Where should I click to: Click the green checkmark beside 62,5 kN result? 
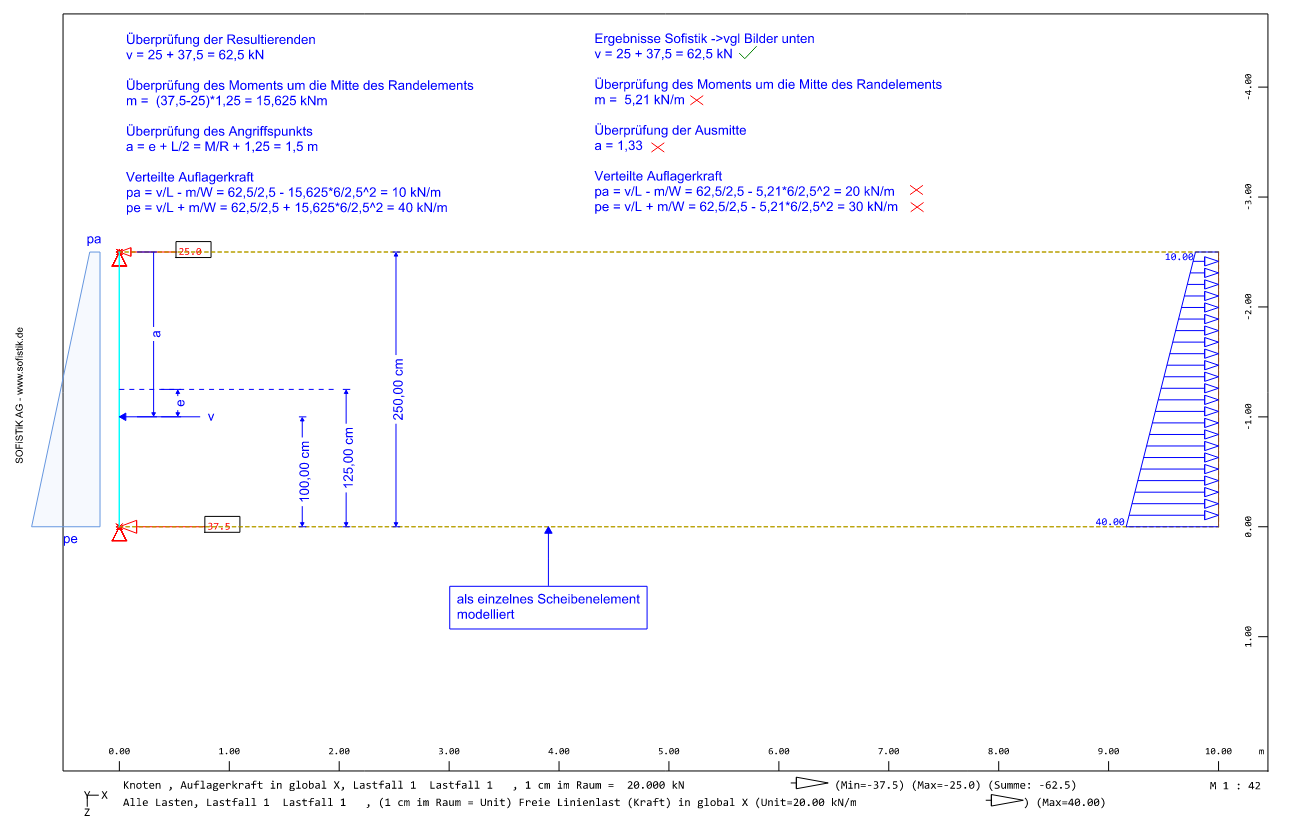(749, 53)
